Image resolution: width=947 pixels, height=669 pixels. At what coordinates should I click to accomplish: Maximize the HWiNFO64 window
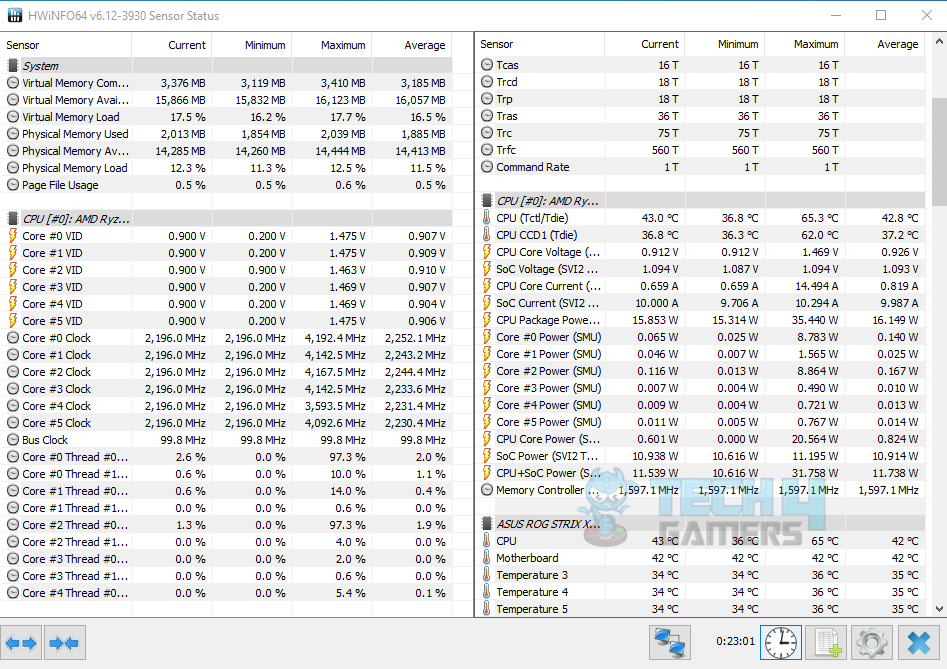(x=881, y=15)
